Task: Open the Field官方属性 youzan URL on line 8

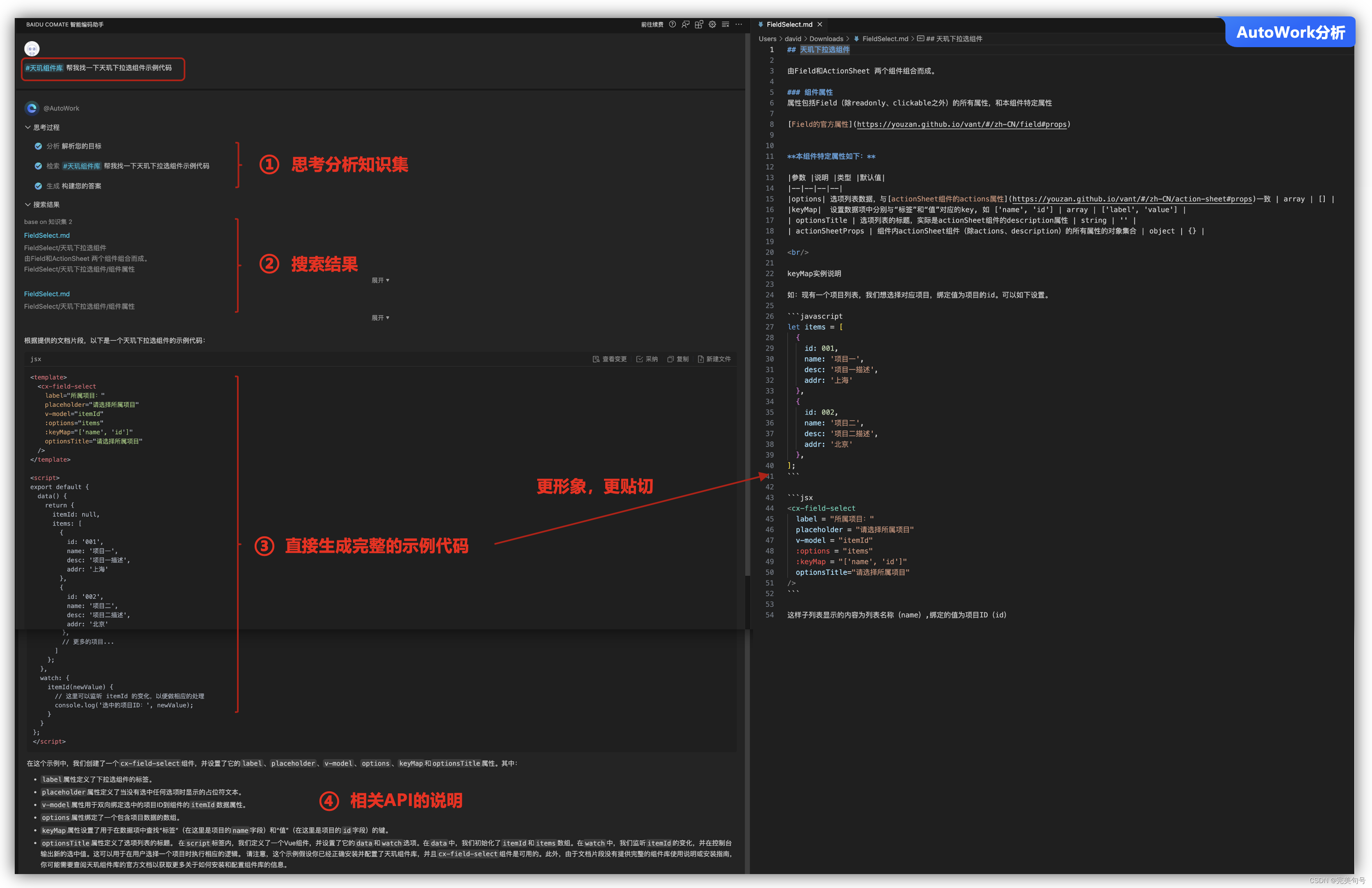Action: (962, 125)
